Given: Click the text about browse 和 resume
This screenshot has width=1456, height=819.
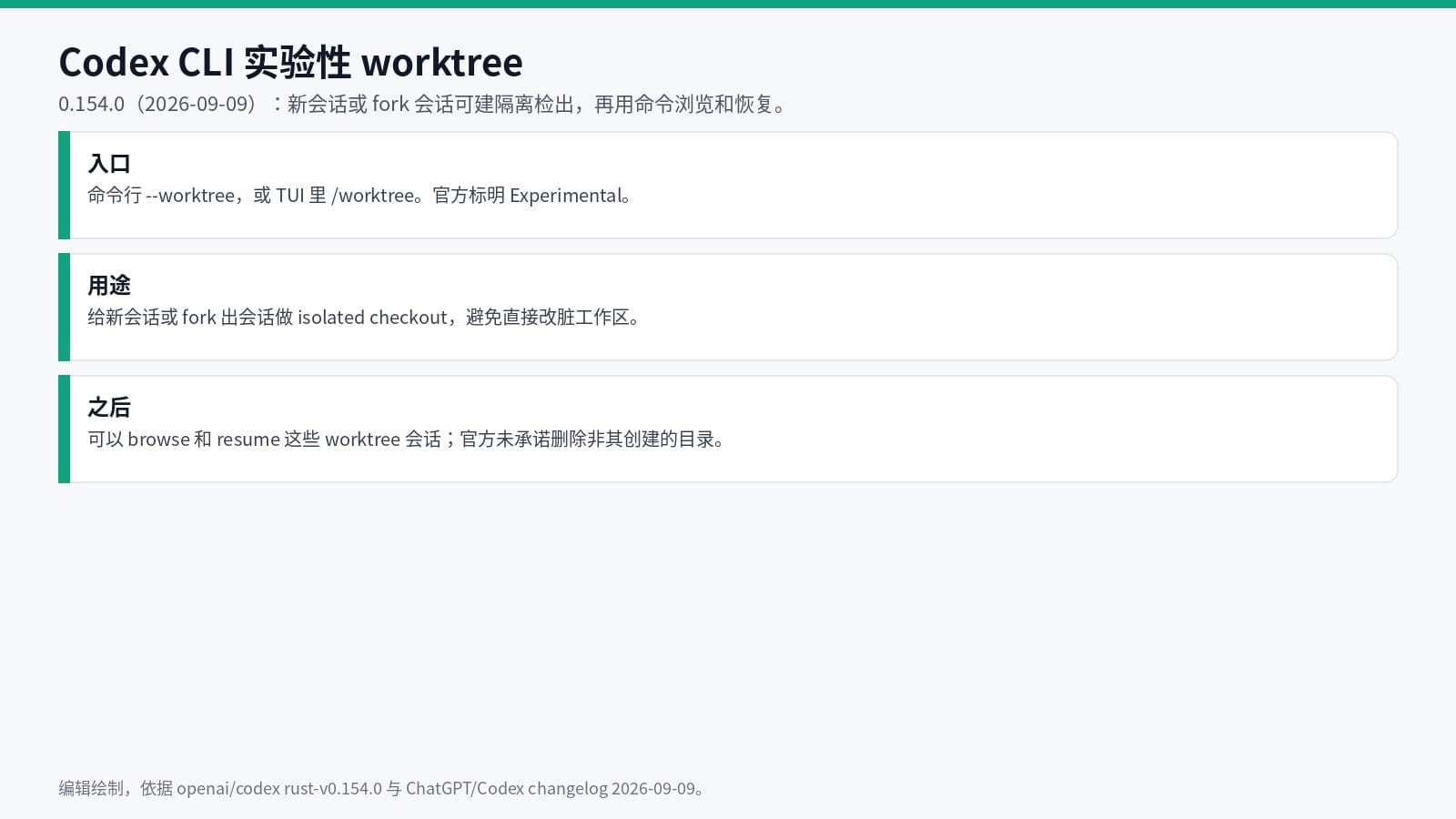Looking at the screenshot, I should [408, 440].
